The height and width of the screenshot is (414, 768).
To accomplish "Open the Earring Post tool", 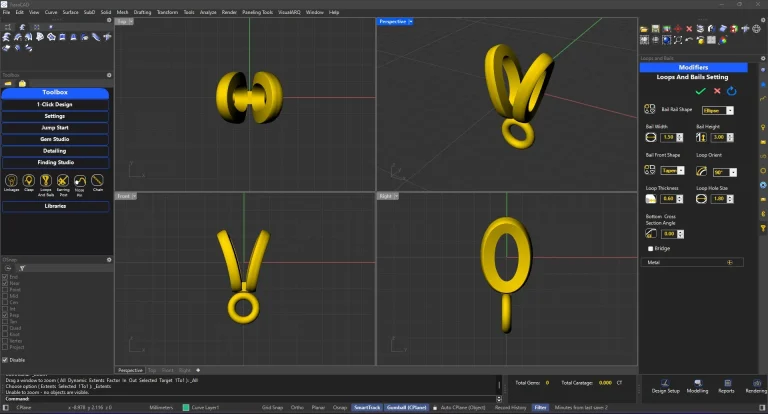I will [63, 181].
